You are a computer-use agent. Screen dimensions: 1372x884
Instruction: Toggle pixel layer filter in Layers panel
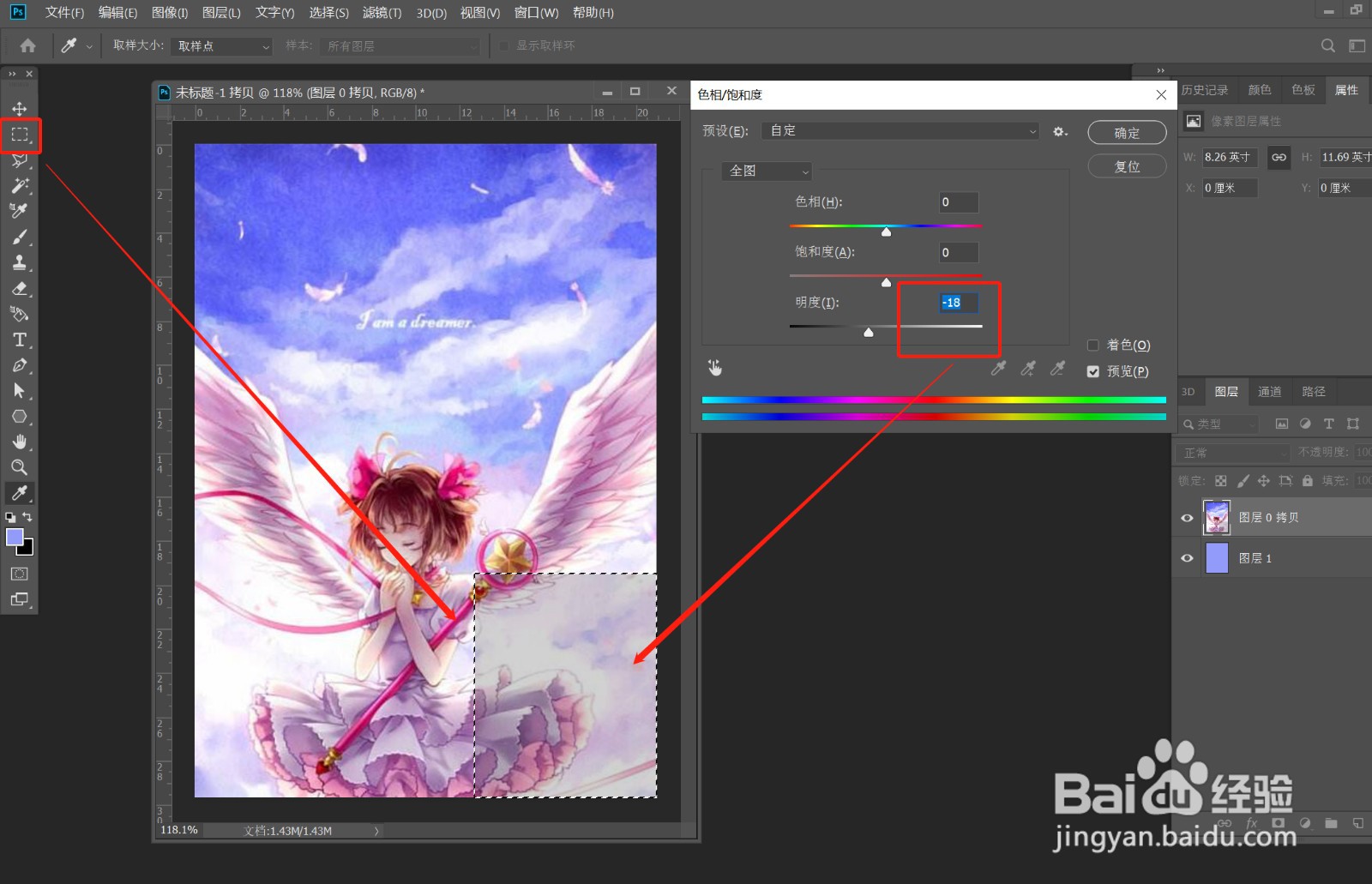pos(1282,424)
